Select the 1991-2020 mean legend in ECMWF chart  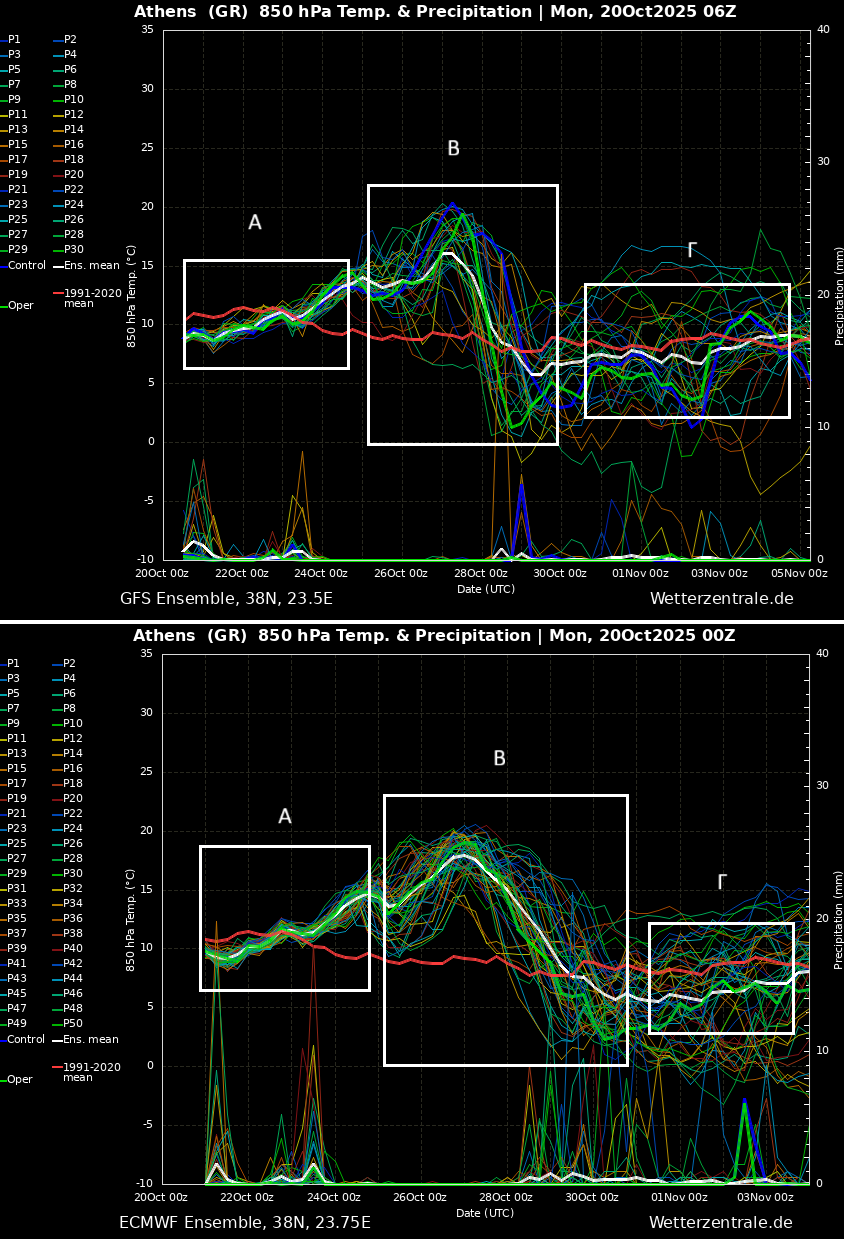(91, 1072)
